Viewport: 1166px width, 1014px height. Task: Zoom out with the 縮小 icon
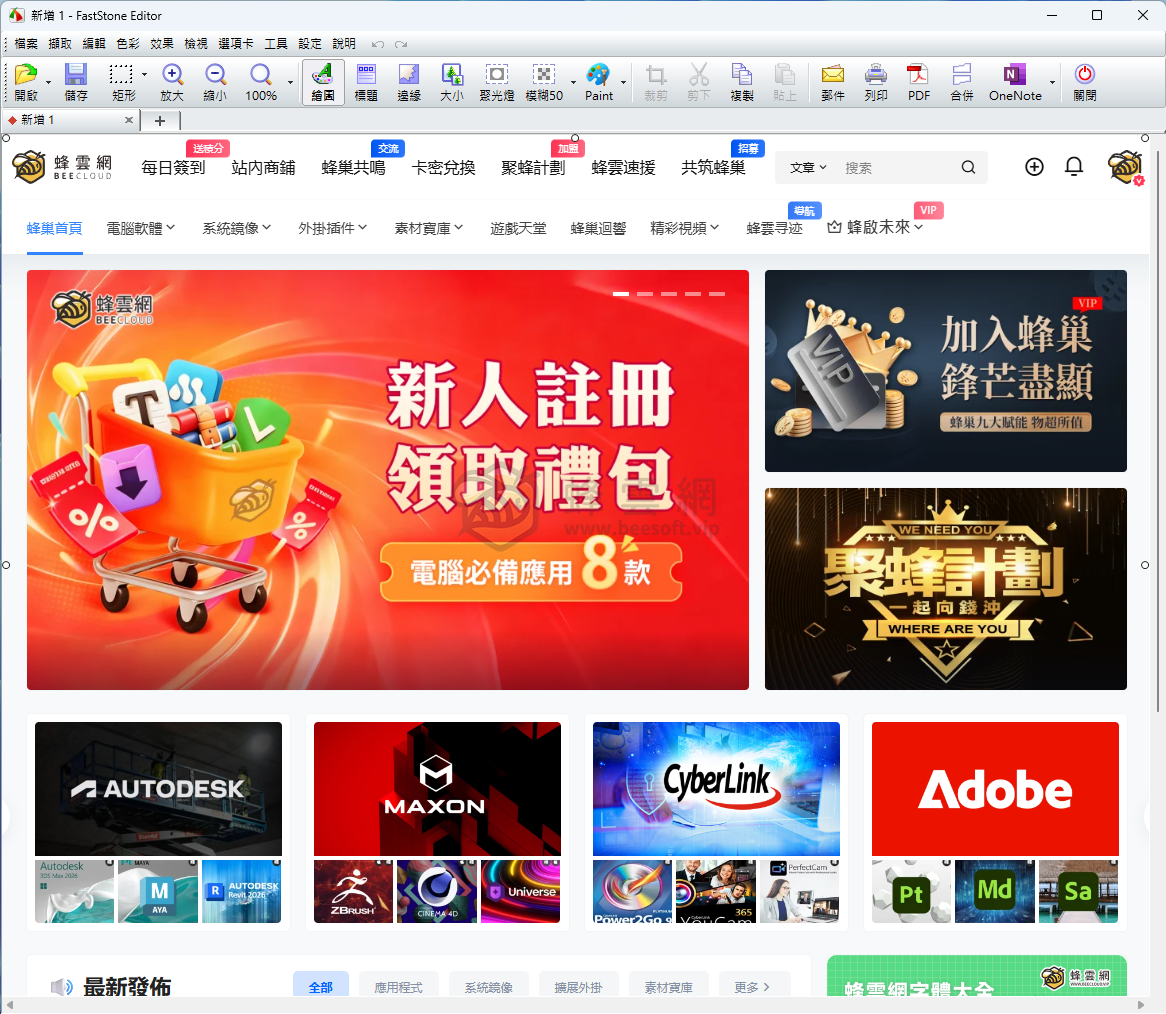pyautogui.click(x=216, y=82)
